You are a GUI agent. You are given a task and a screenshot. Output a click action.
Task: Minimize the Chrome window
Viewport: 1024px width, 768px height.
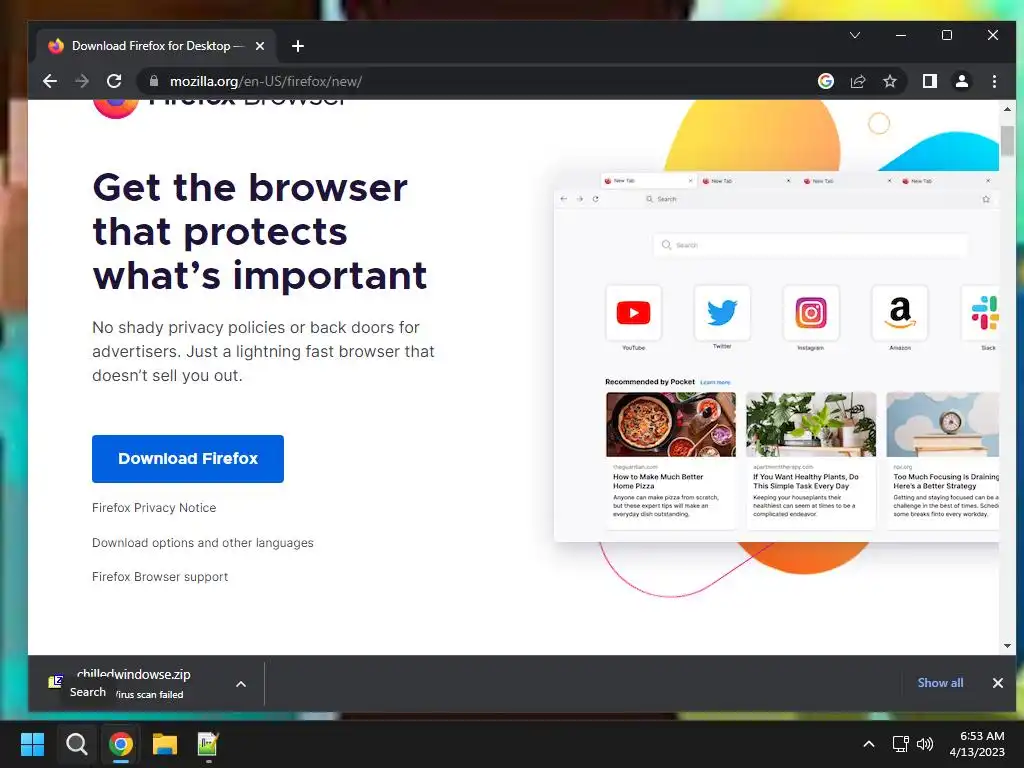[x=901, y=35]
